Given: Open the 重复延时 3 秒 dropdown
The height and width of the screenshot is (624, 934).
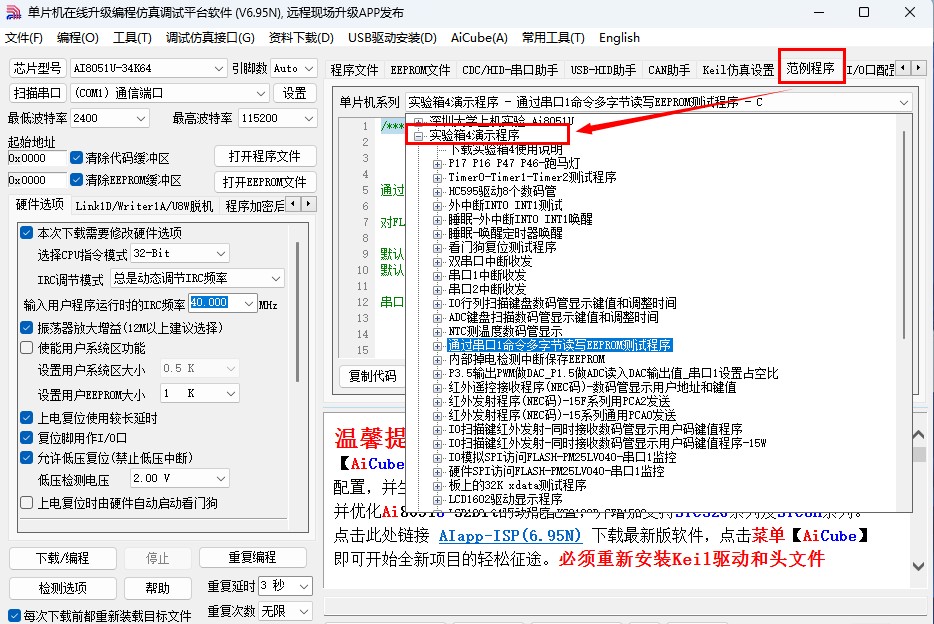Looking at the screenshot, I should (285, 586).
